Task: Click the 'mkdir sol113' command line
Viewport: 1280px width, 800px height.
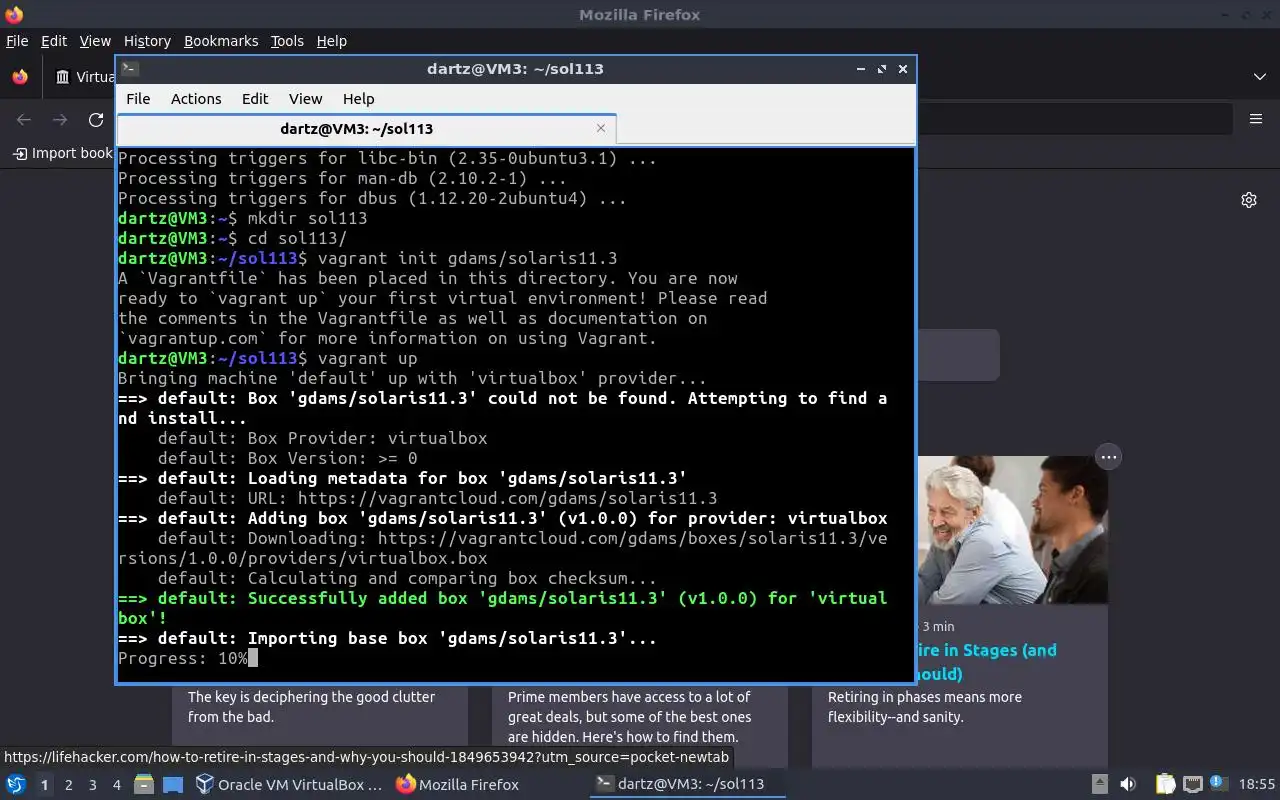Action: [x=243, y=218]
